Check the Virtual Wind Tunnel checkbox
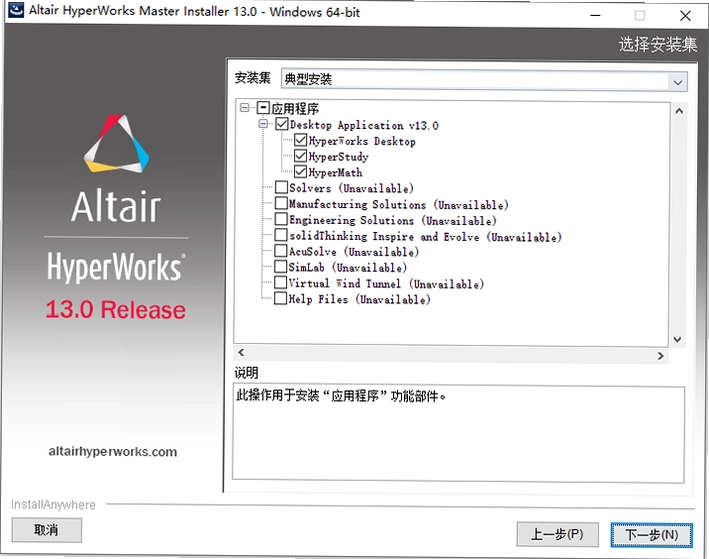The height and width of the screenshot is (559, 709). [x=281, y=282]
